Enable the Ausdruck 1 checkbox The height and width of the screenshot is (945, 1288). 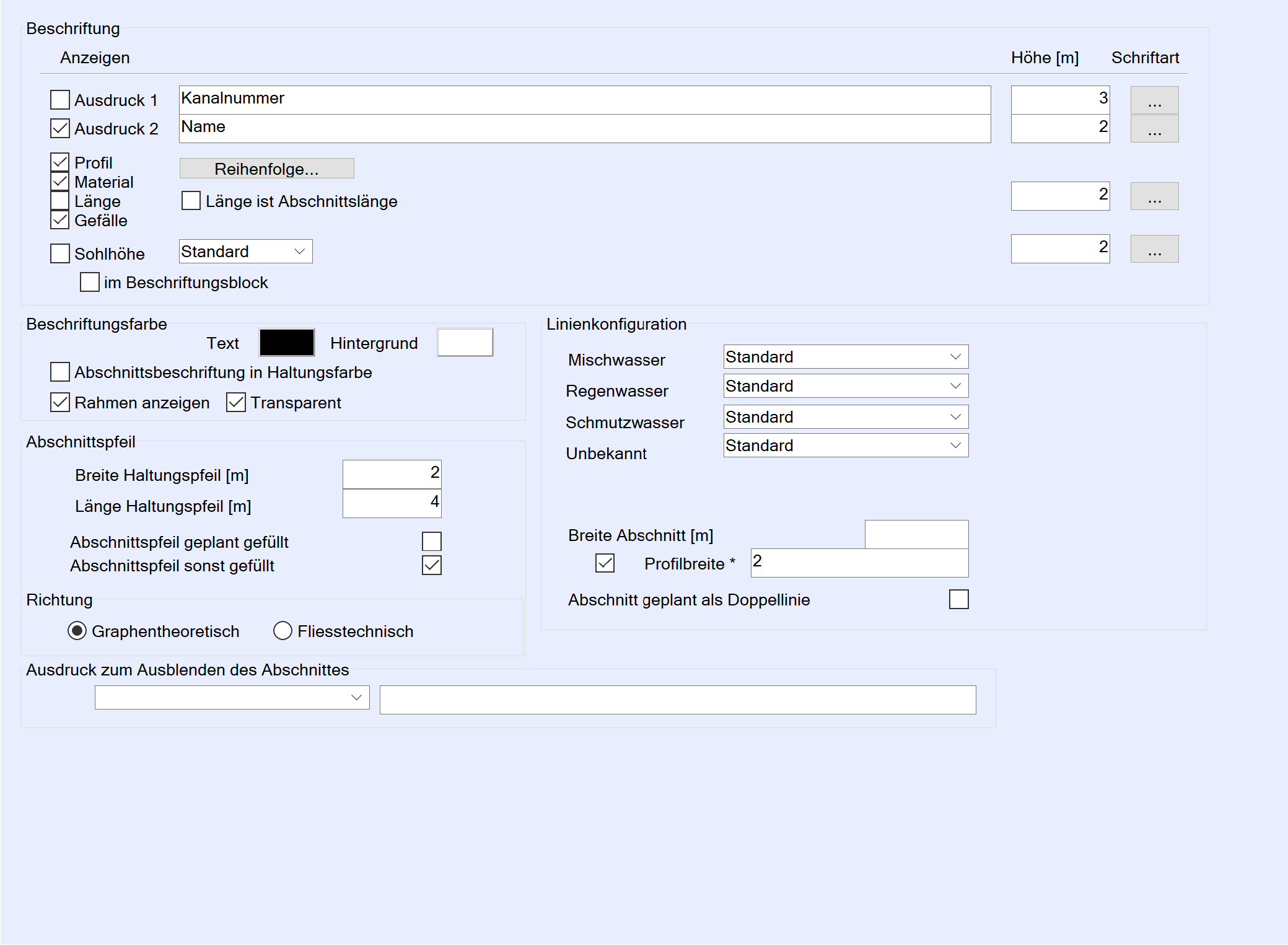(60, 100)
